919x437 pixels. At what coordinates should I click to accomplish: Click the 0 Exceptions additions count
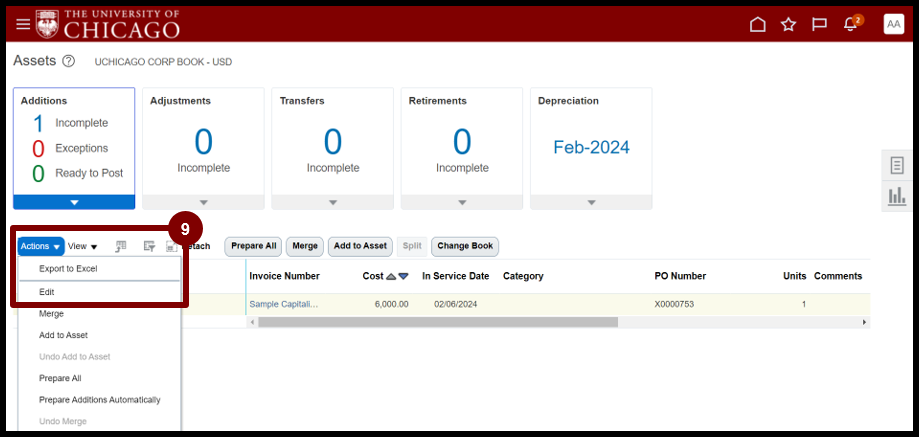tap(38, 149)
